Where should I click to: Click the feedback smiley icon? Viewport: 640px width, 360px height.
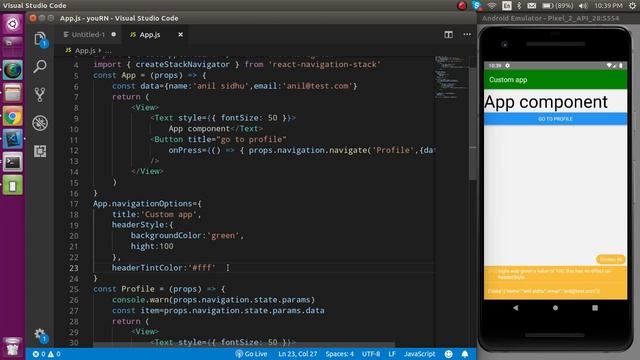449,354
